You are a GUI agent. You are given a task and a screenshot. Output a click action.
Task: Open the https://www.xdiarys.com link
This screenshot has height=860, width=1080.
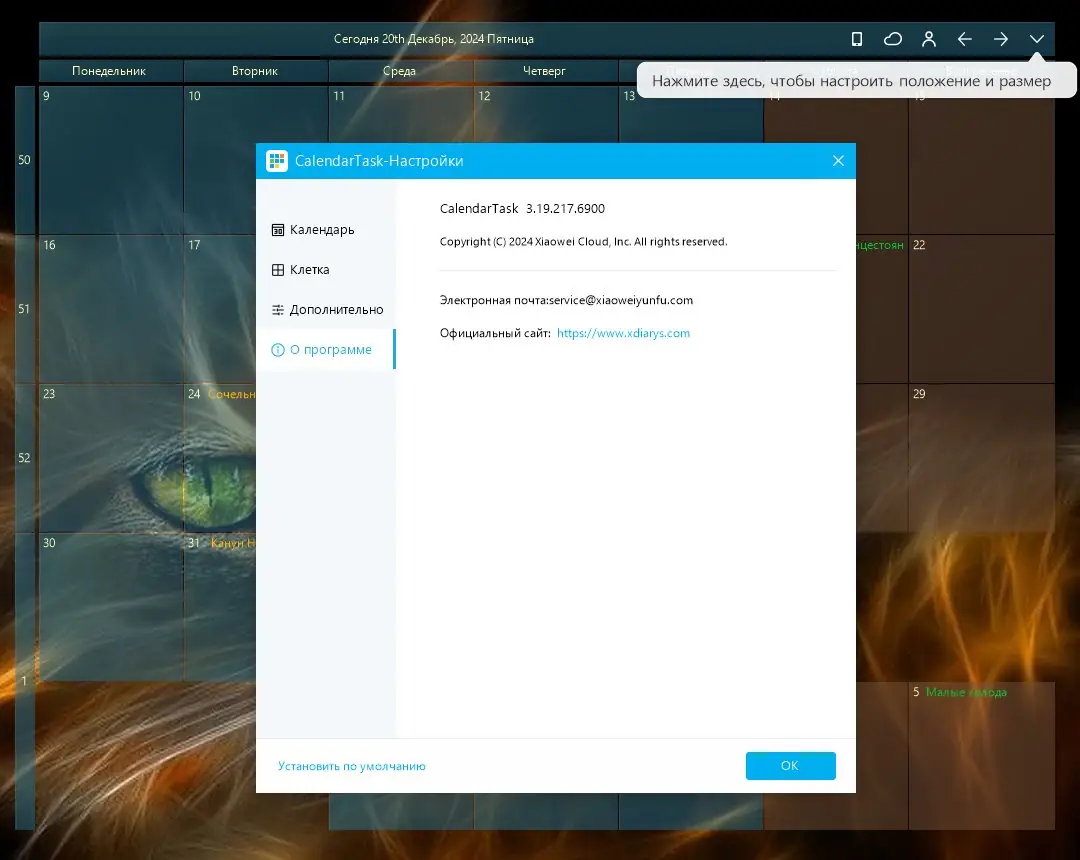[623, 333]
